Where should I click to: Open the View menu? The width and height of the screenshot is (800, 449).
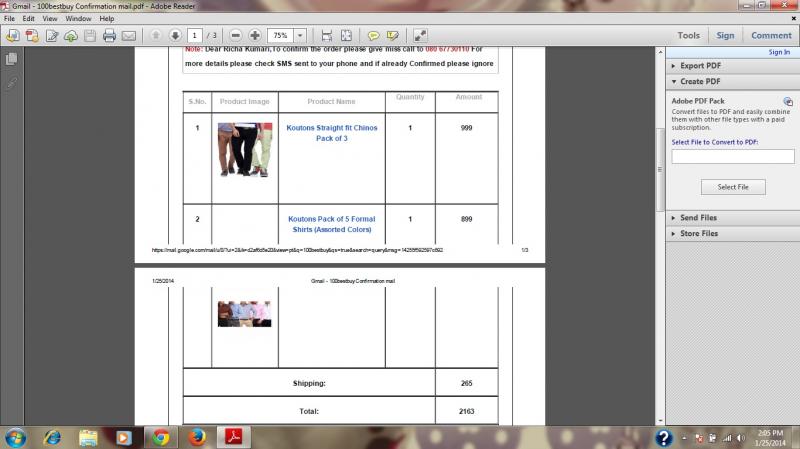[49, 18]
